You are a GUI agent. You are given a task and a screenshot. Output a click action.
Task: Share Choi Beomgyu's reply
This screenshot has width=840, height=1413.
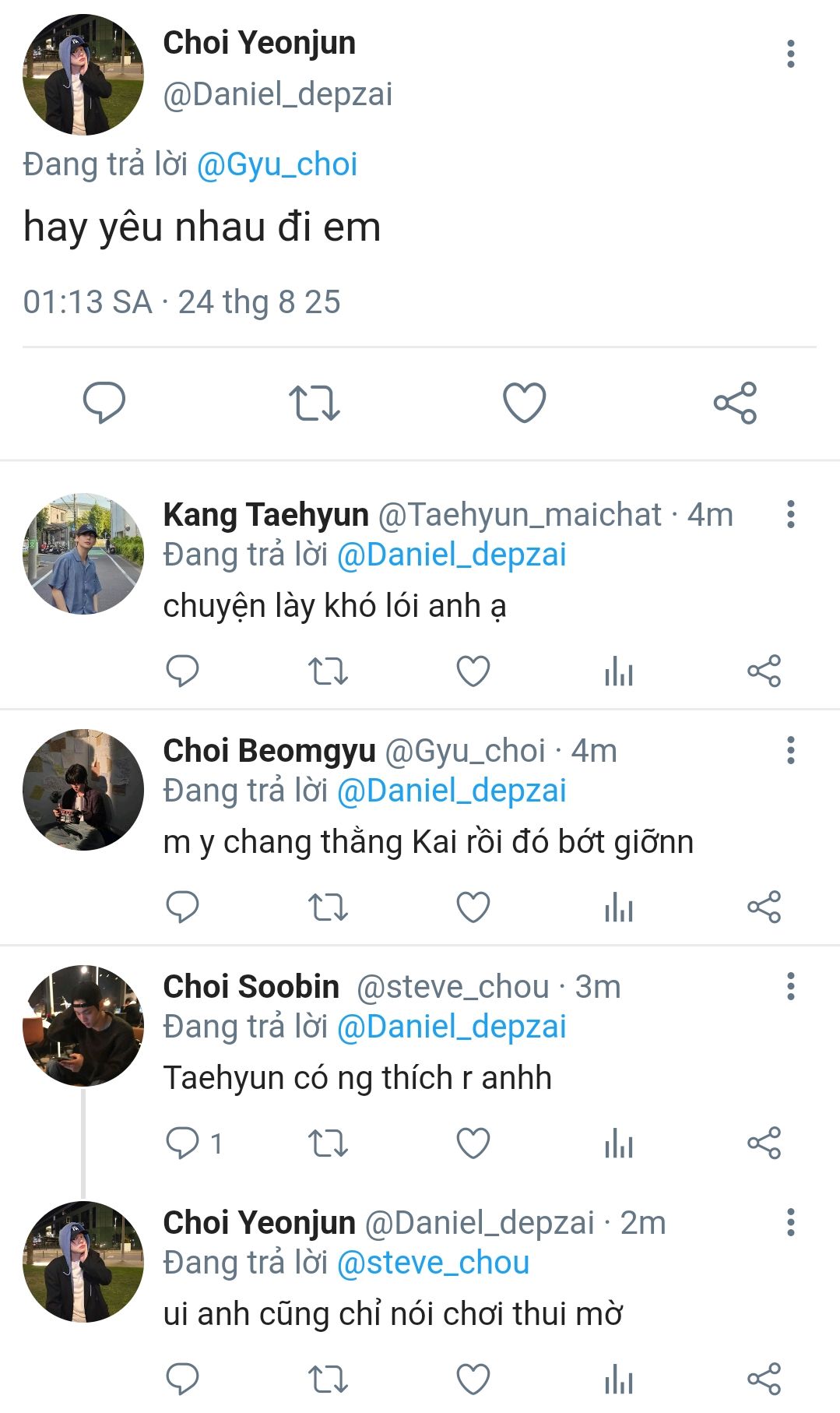coord(764,907)
